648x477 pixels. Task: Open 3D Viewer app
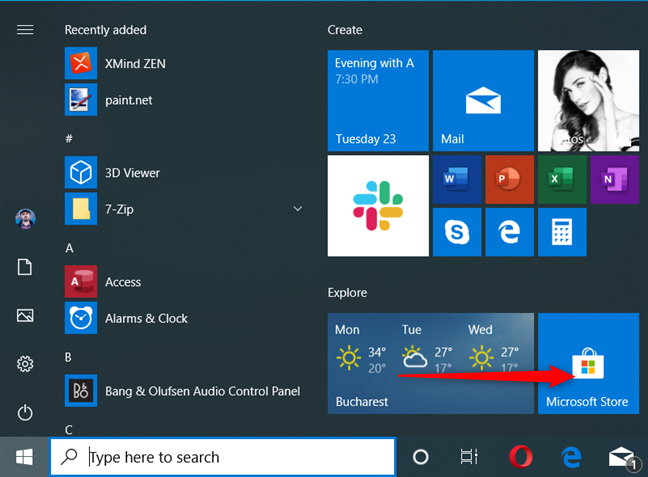tap(184, 172)
